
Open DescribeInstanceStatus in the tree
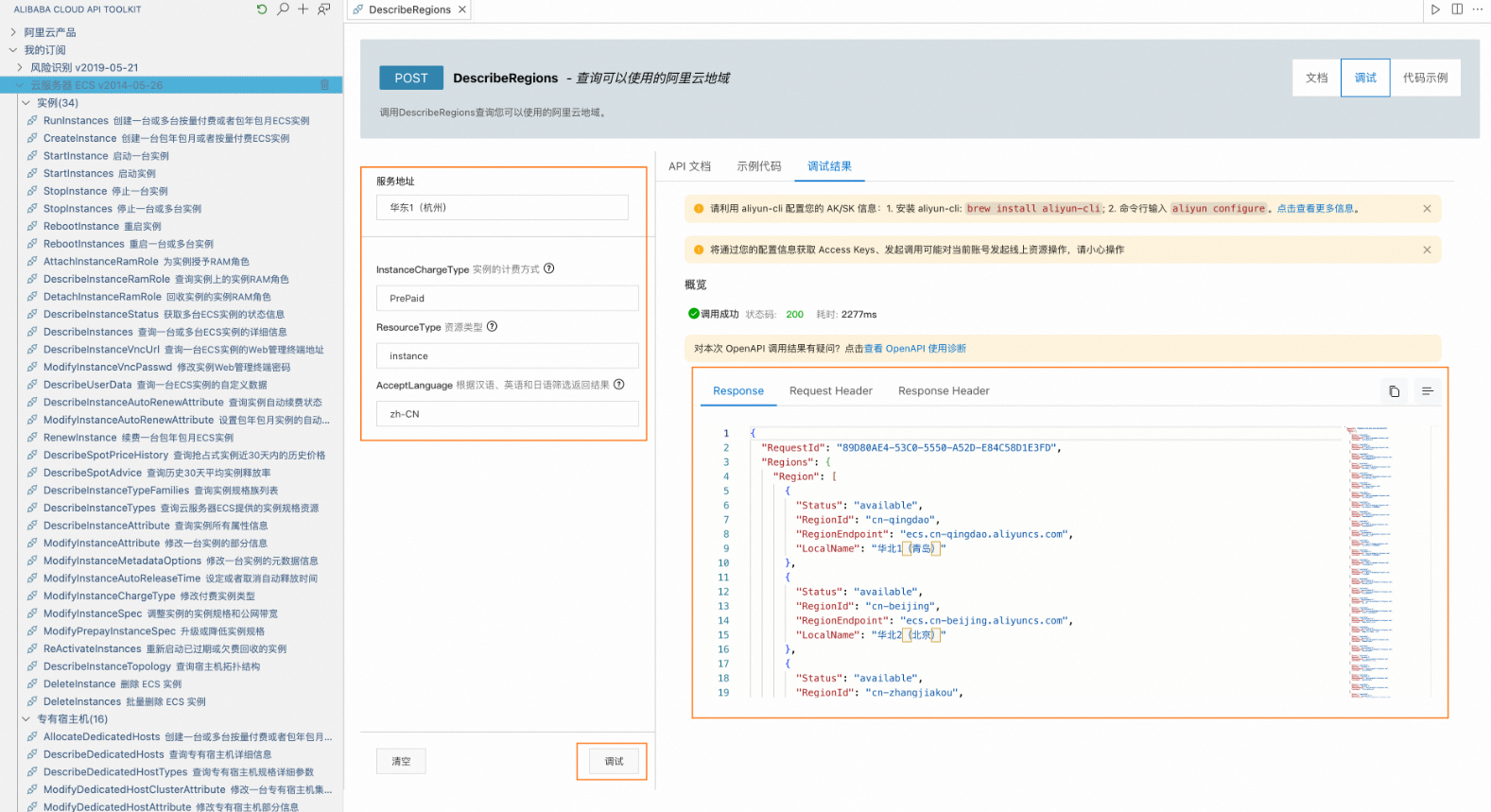(x=164, y=315)
